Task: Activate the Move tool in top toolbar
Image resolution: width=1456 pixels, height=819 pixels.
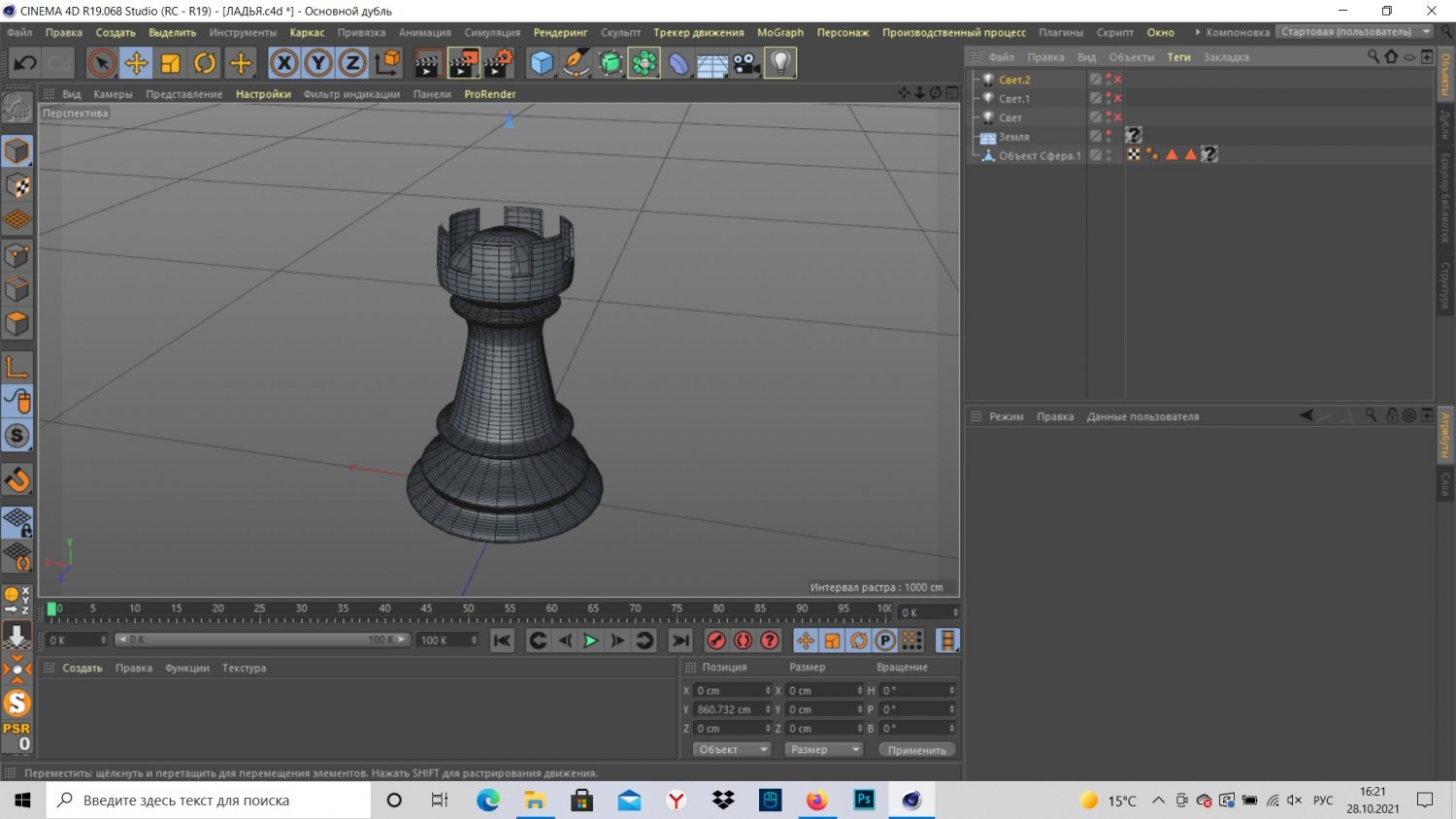Action: [136, 63]
